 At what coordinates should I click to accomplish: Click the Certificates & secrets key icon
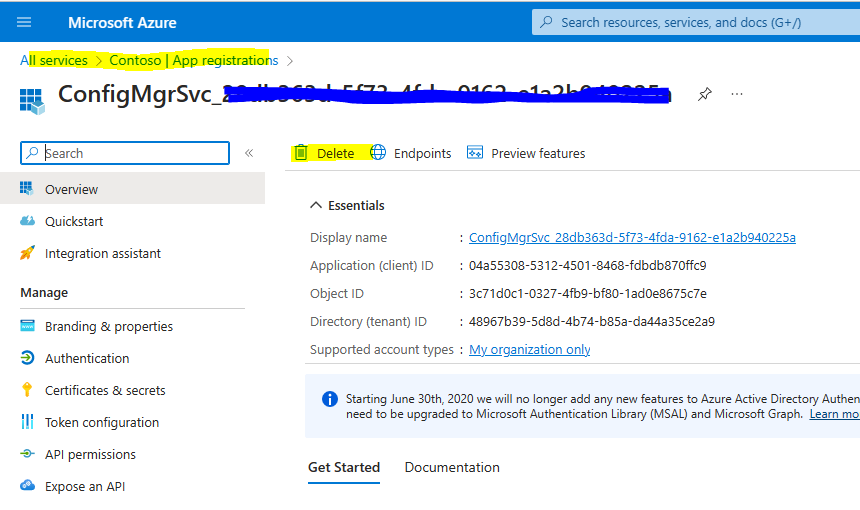click(27, 389)
